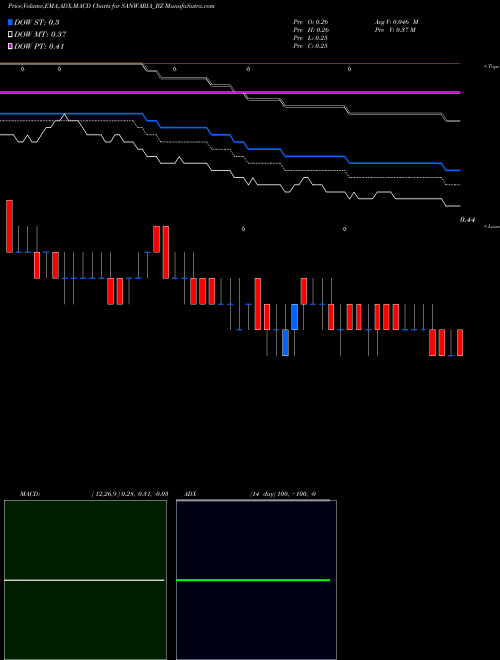The width and height of the screenshot is (500, 660).
Task: Click the white MACD line
Action: [84, 580]
